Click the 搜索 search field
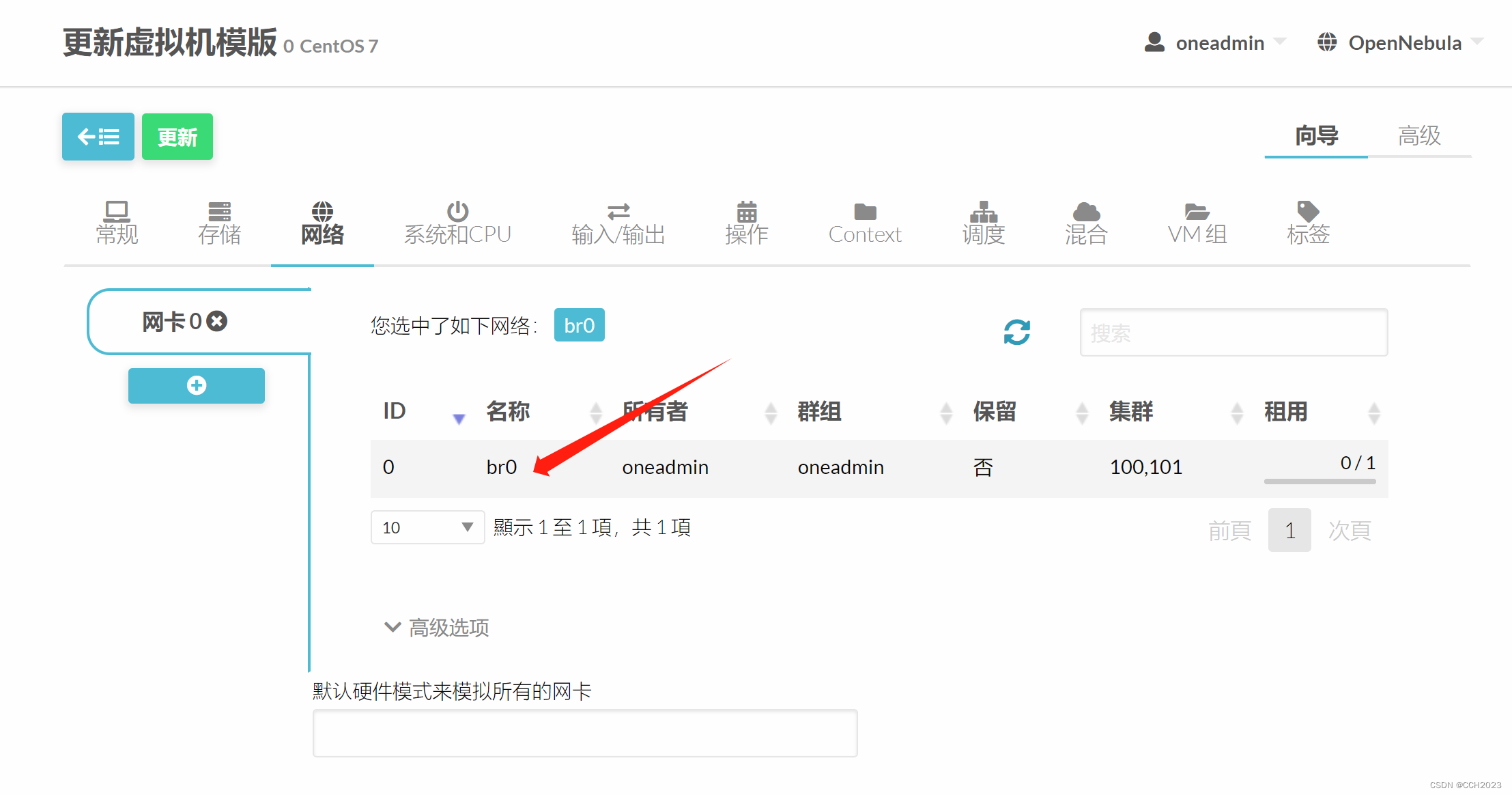 coord(1233,333)
